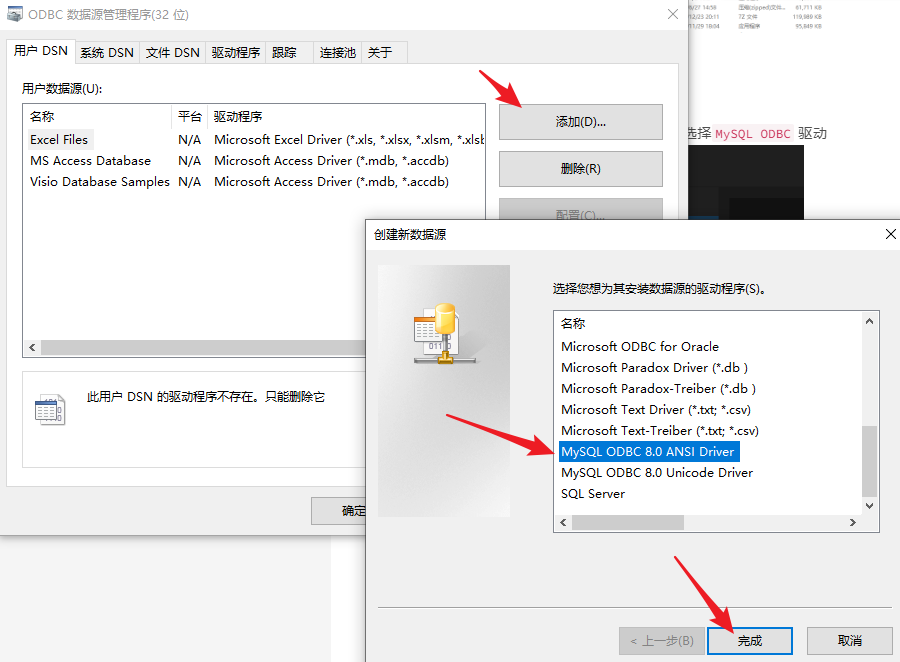Click the 名称 column header in user data sources
Viewport: 900px width, 662px height.
[x=98, y=117]
